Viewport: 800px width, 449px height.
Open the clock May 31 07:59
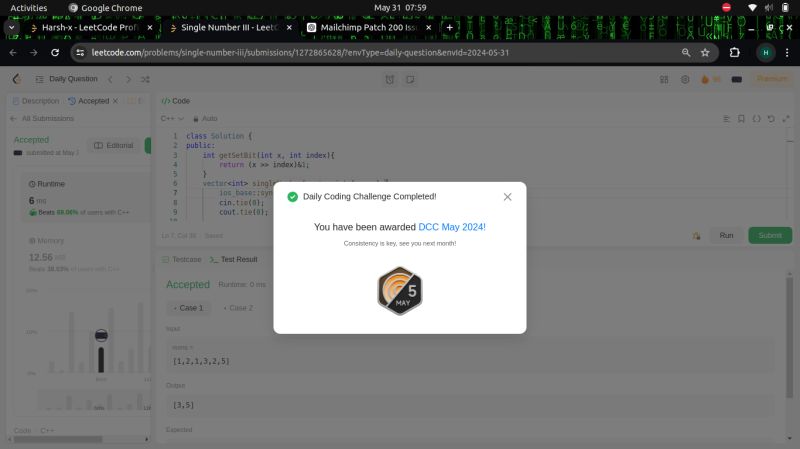pos(400,8)
